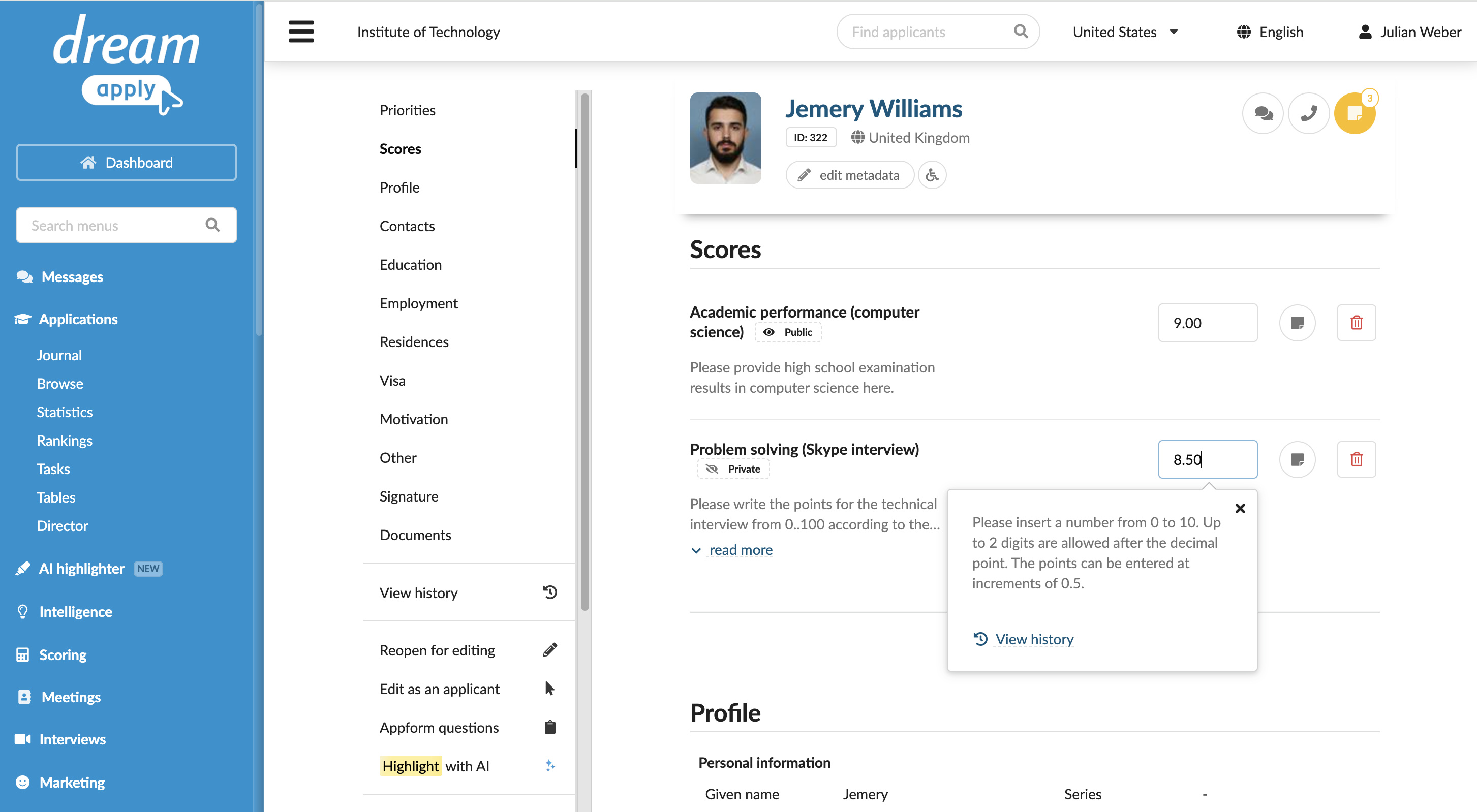Click the search magnifier in Find applicants
Image resolution: width=1477 pixels, height=812 pixels.
point(1021,32)
